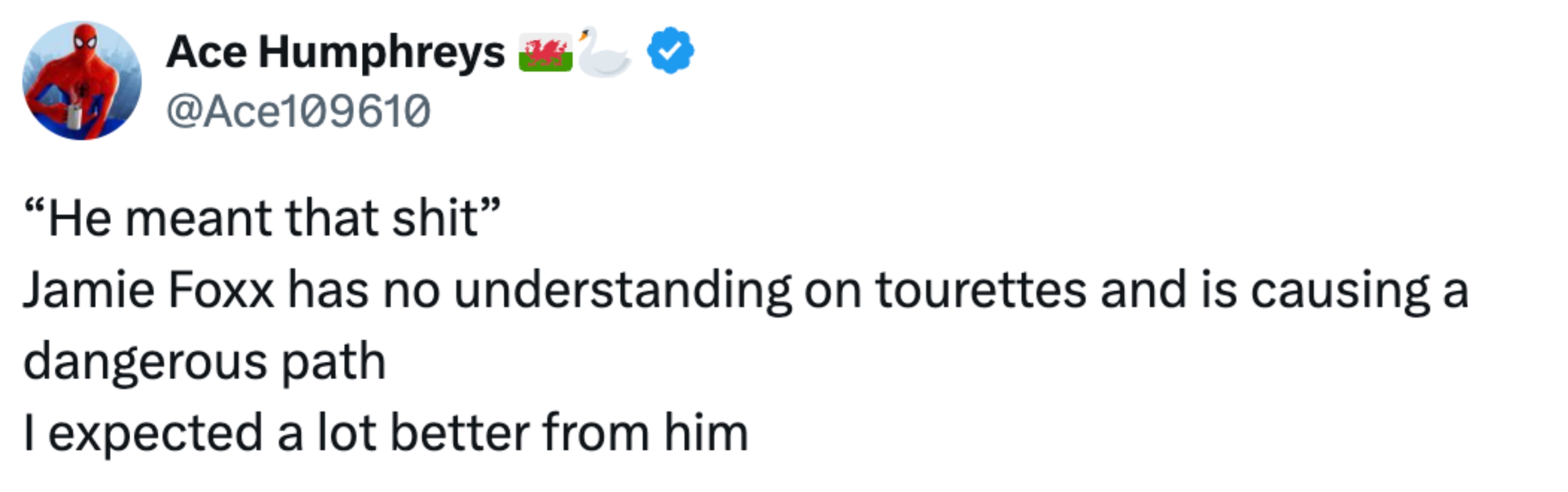Click the first name "Ace" in the header
1568x492 pixels.
coord(207,52)
